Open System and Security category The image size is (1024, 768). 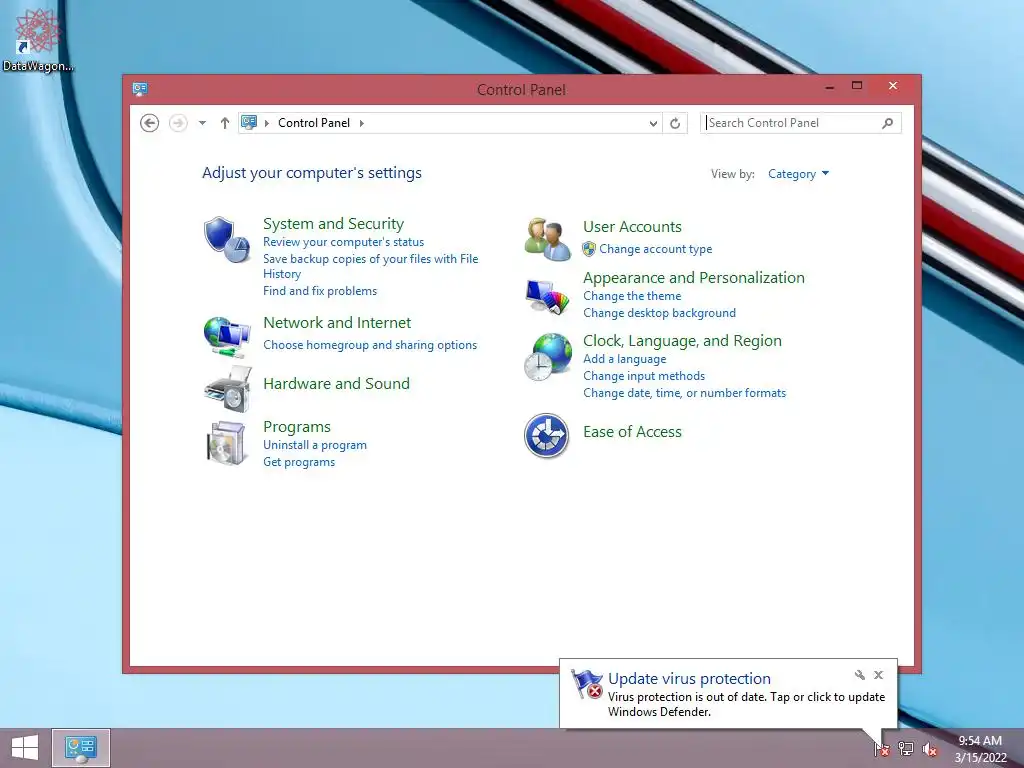click(333, 223)
